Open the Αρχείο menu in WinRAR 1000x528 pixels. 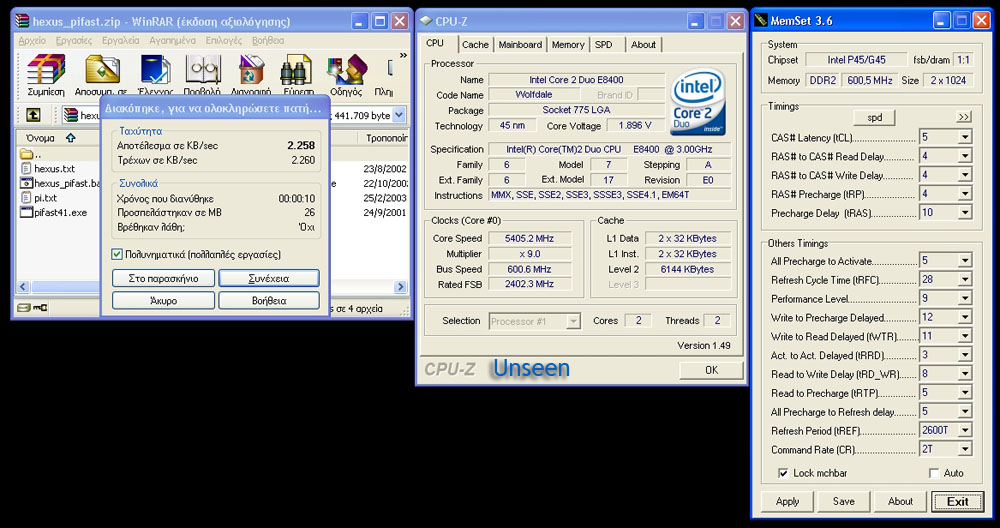(x=33, y=40)
